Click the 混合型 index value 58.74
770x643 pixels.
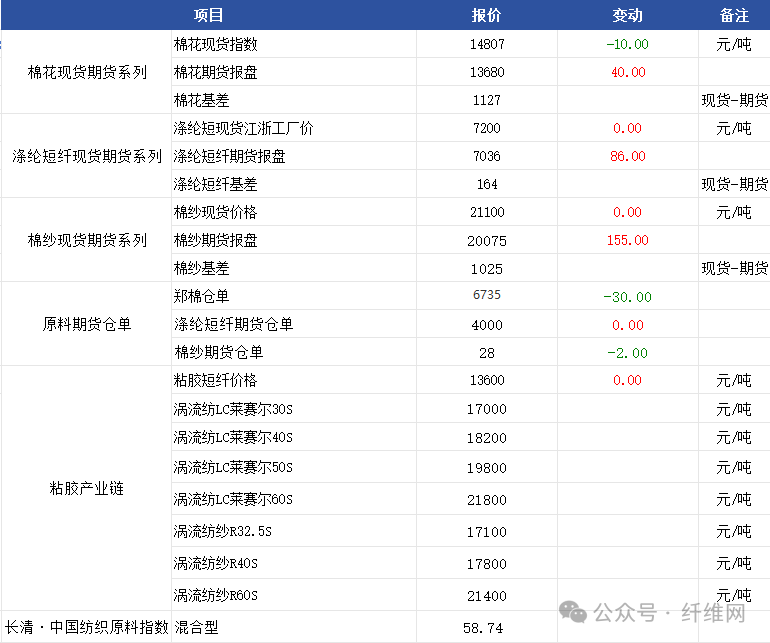pyautogui.click(x=483, y=627)
